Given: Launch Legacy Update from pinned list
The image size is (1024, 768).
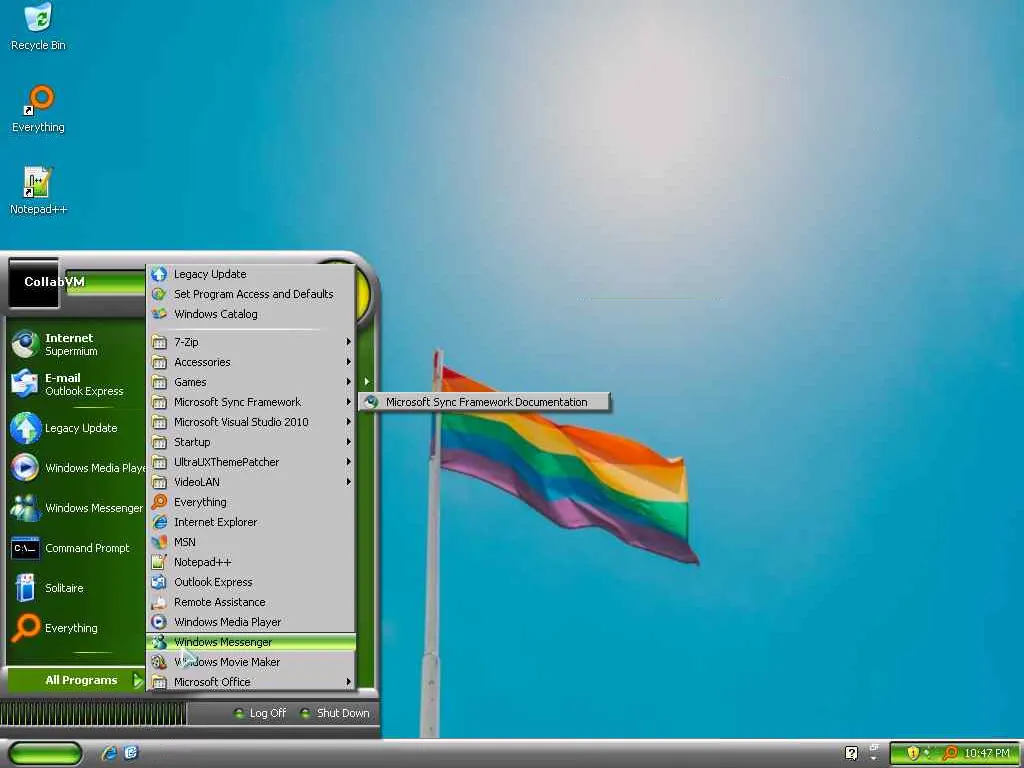Looking at the screenshot, I should tap(76, 428).
